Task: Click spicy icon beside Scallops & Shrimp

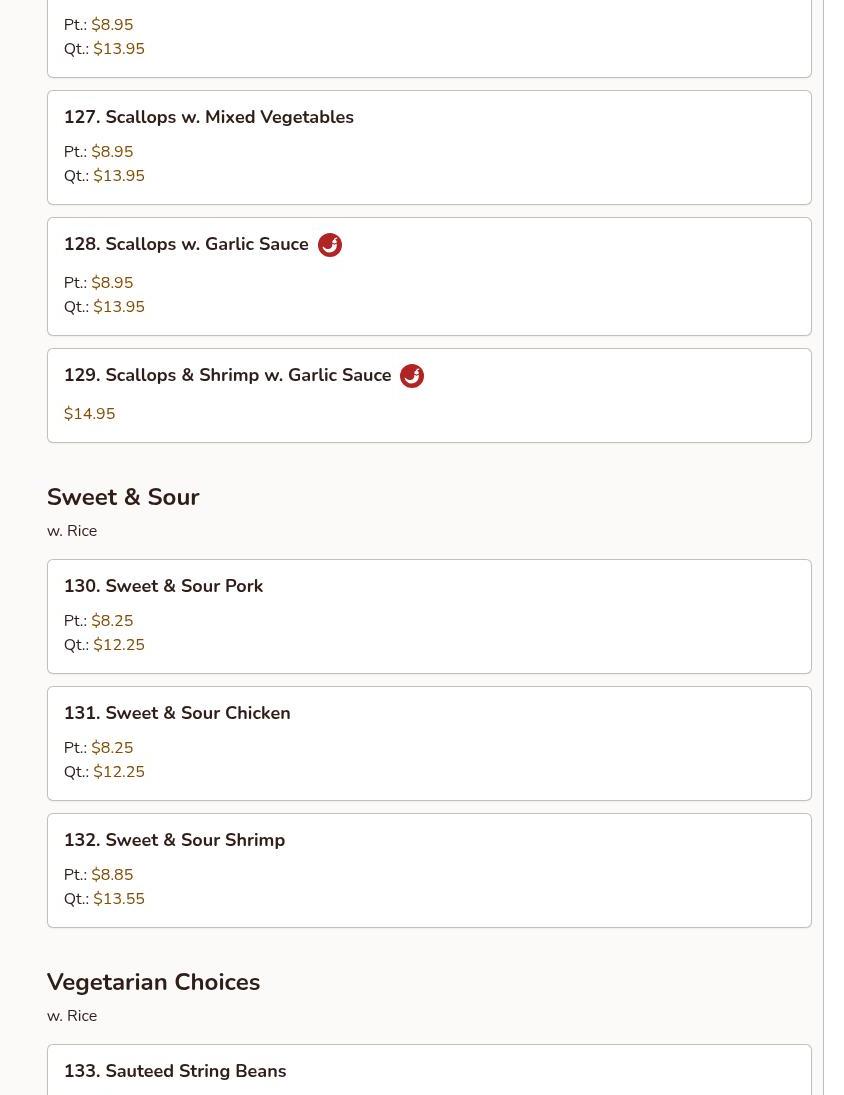Action: 411,376
